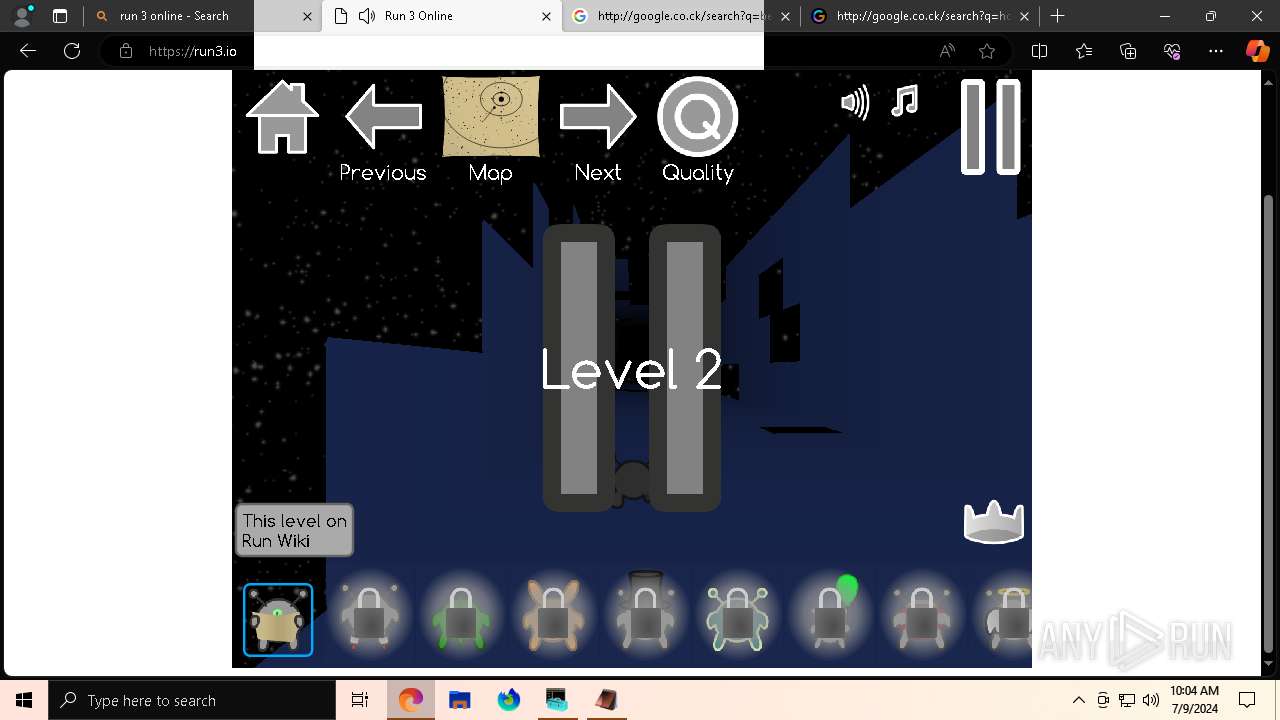Open Edge Settings and more menu
This screenshot has width=1280, height=720.
1216,51
